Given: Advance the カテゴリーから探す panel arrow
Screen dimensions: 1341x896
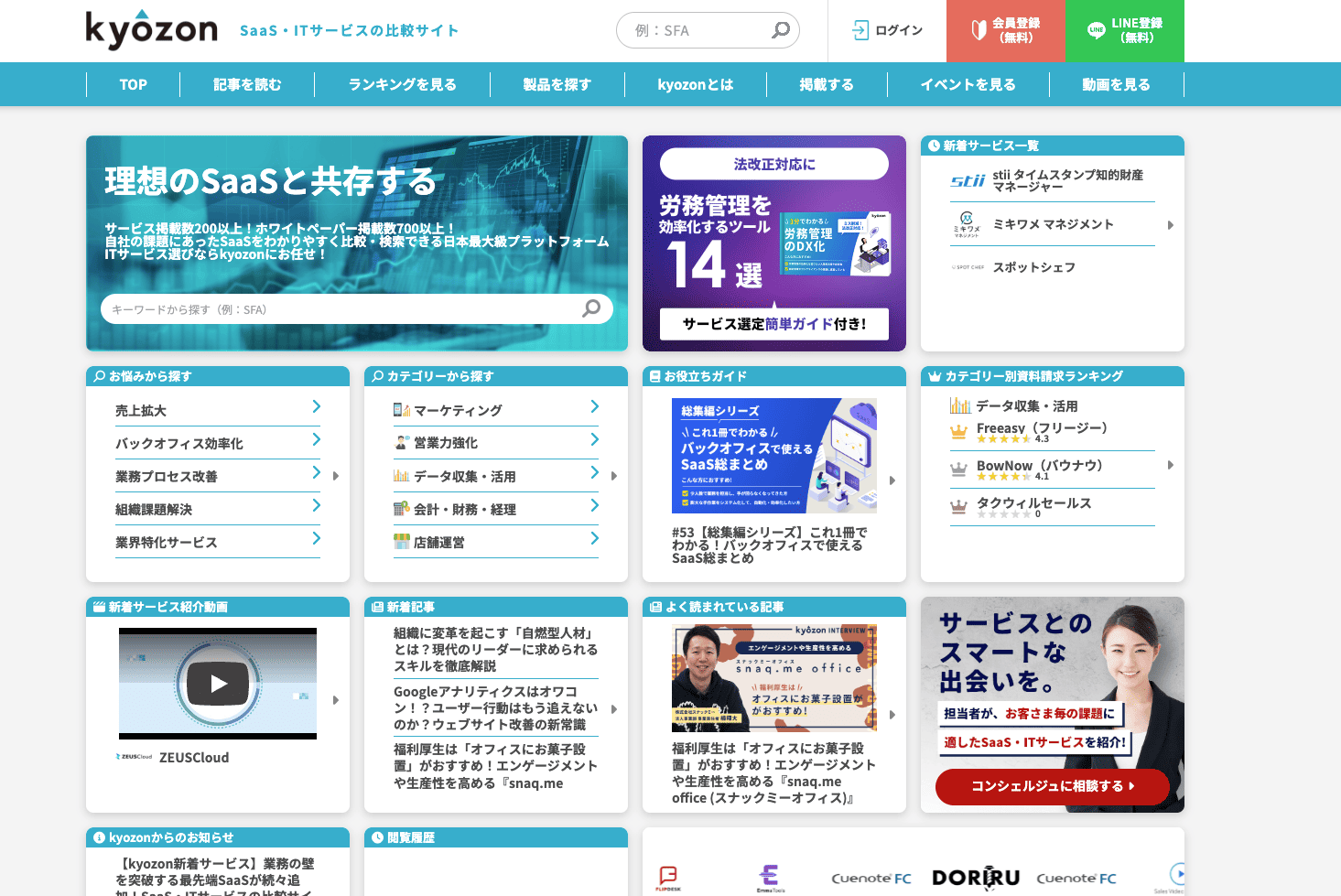Looking at the screenshot, I should pyautogui.click(x=614, y=476).
